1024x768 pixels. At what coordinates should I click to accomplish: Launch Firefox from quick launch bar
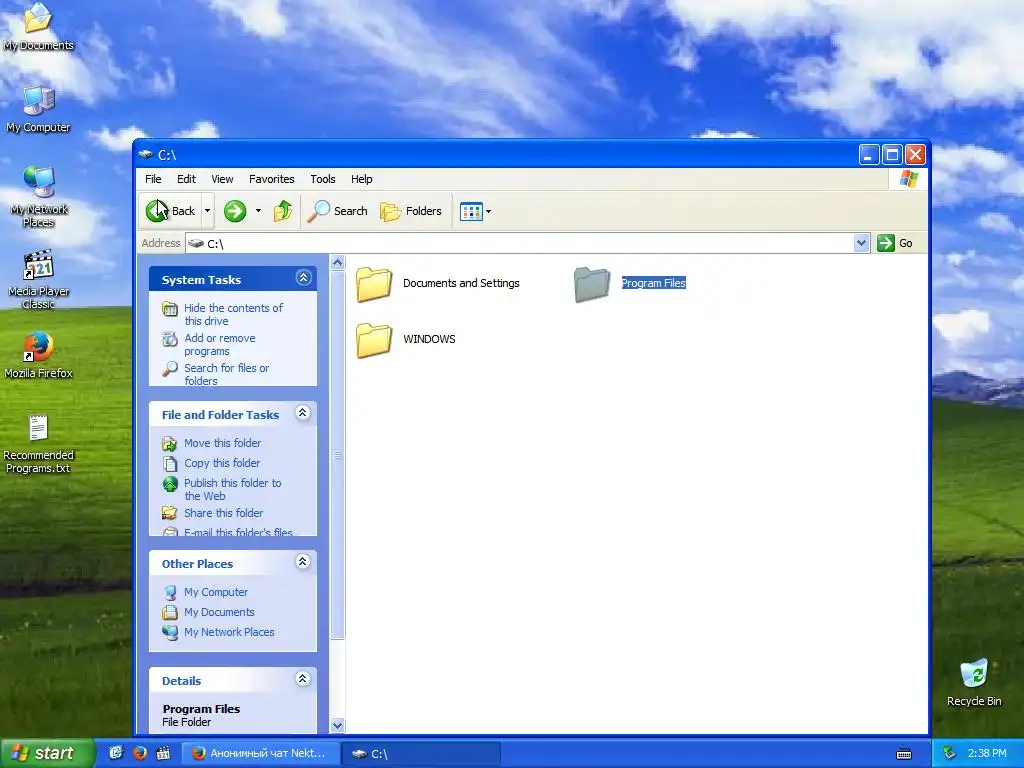click(140, 753)
